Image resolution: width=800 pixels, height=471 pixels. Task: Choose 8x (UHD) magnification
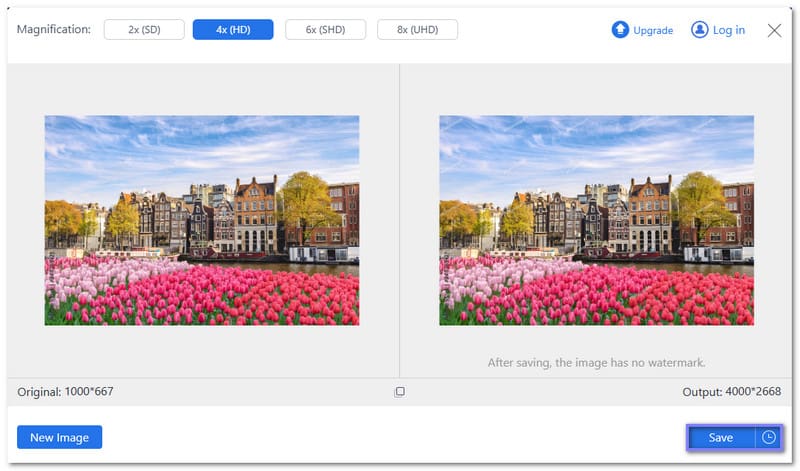coord(417,30)
